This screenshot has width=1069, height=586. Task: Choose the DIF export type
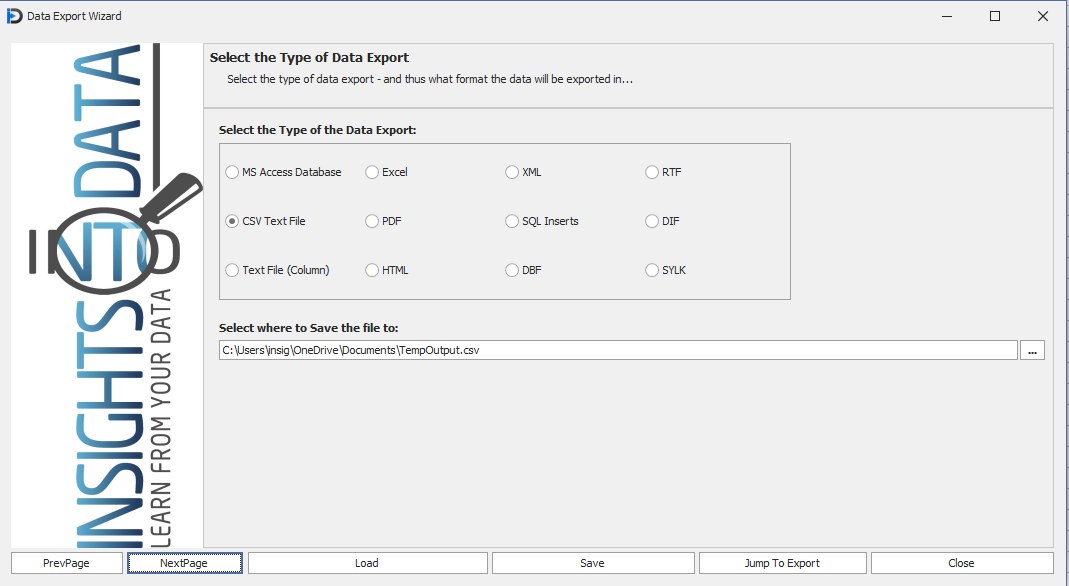(653, 221)
